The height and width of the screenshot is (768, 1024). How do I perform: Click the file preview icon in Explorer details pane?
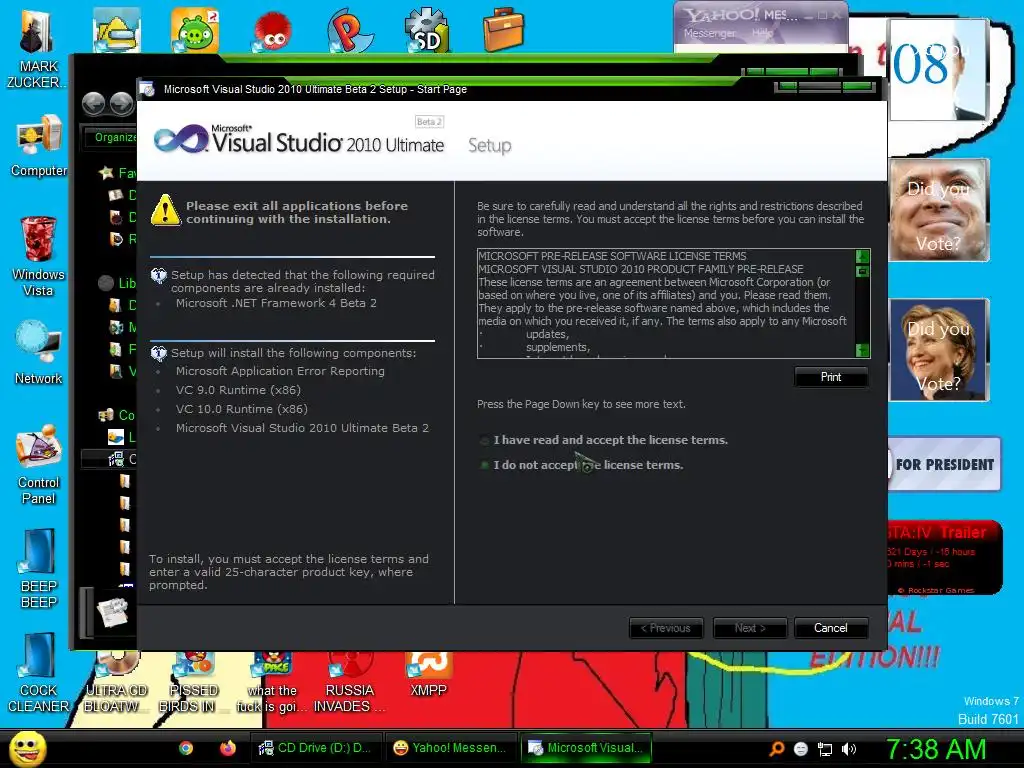tap(112, 611)
